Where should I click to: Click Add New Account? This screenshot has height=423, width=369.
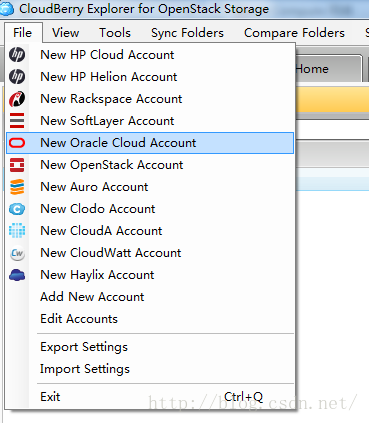coord(150,297)
